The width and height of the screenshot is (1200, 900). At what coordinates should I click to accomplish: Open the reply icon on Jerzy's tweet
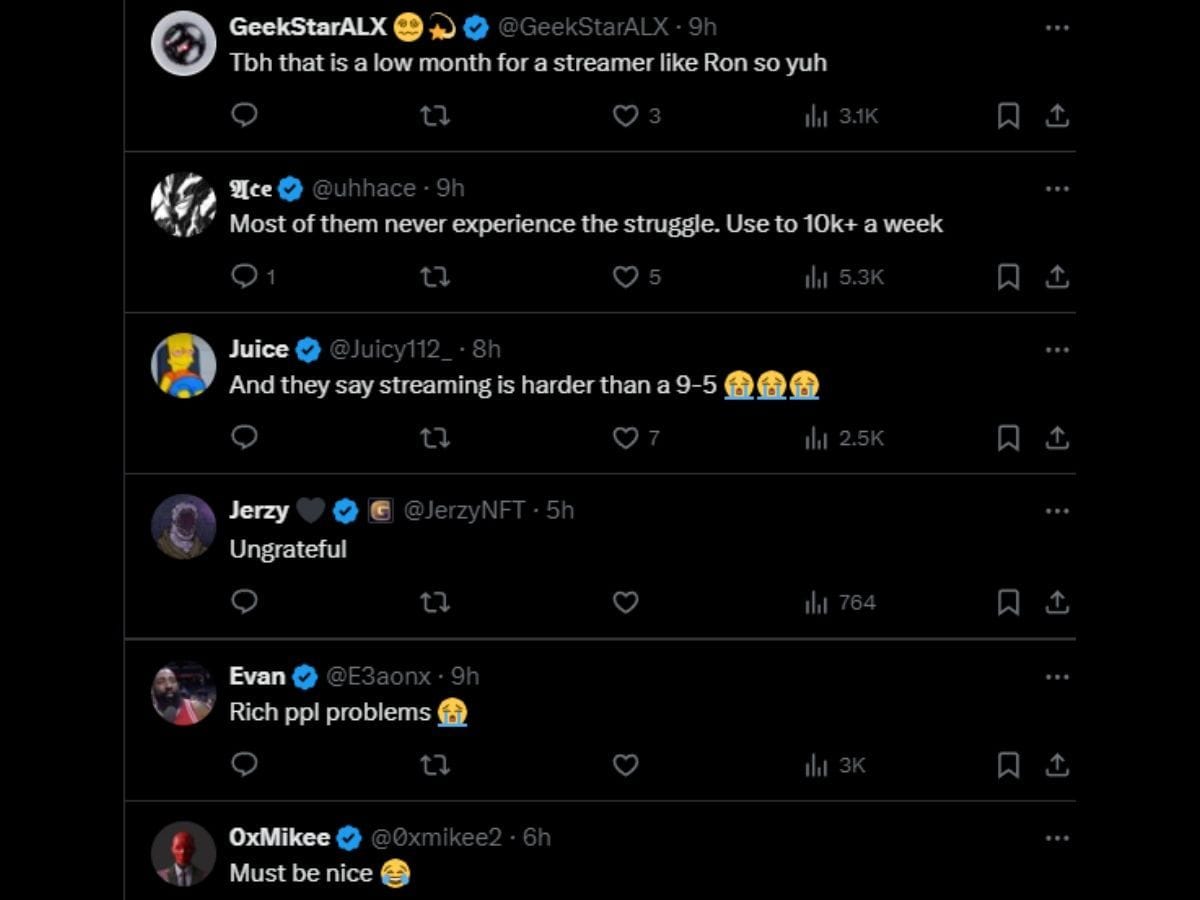tap(243, 602)
